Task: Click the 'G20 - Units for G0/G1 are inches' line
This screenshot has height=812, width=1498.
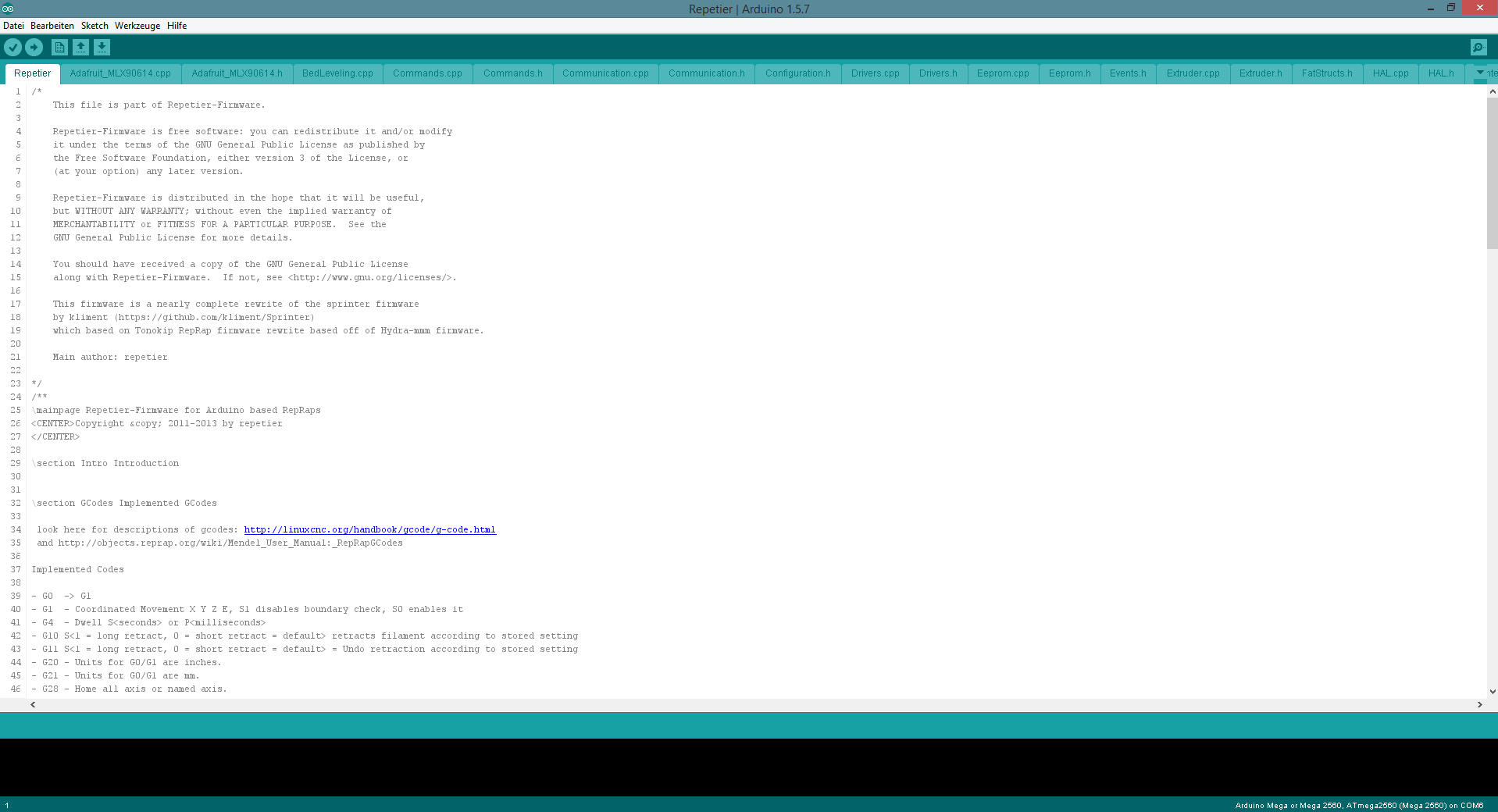Action: click(x=127, y=662)
